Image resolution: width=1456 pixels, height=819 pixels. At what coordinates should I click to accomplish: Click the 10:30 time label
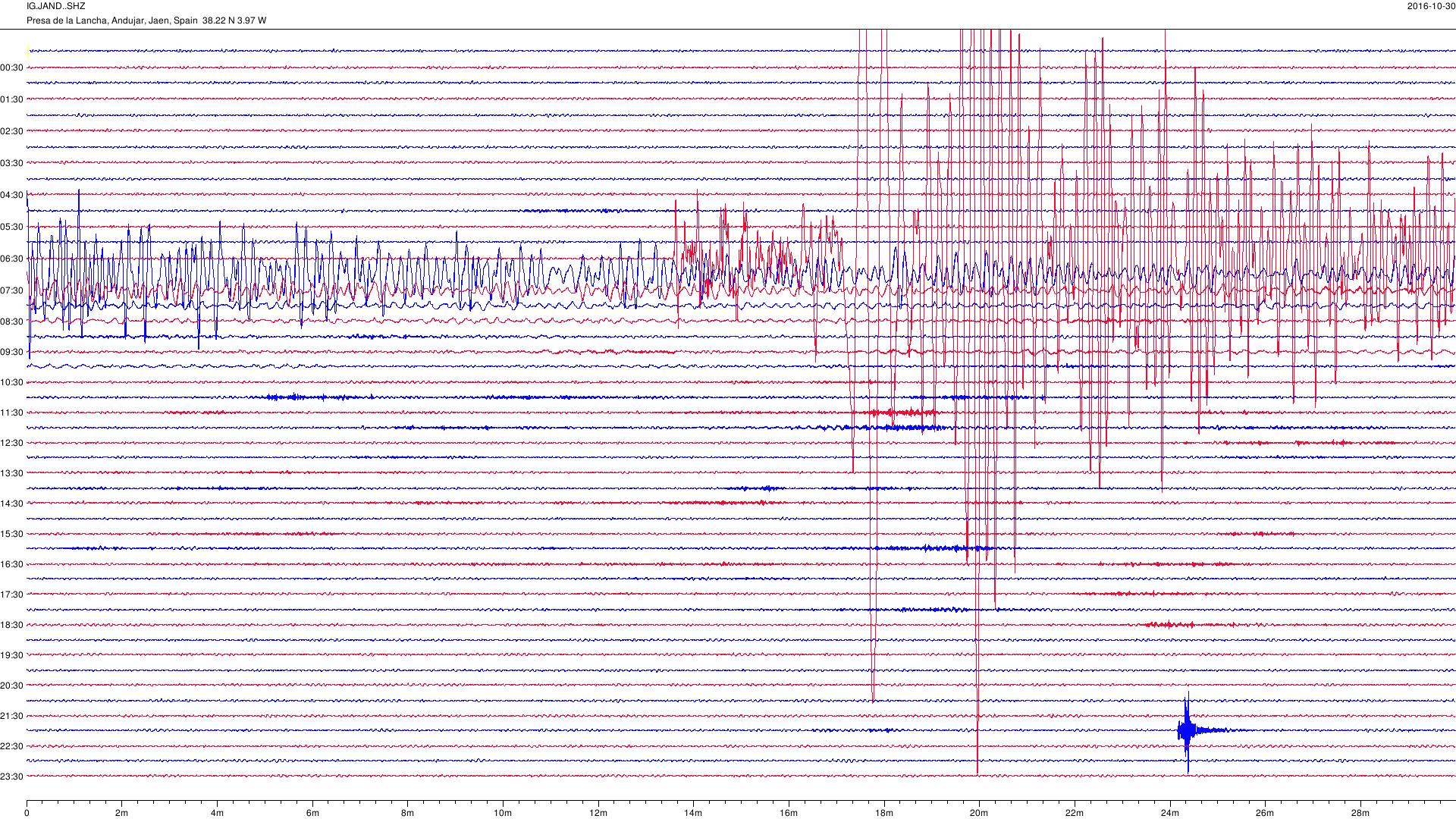pyautogui.click(x=11, y=383)
